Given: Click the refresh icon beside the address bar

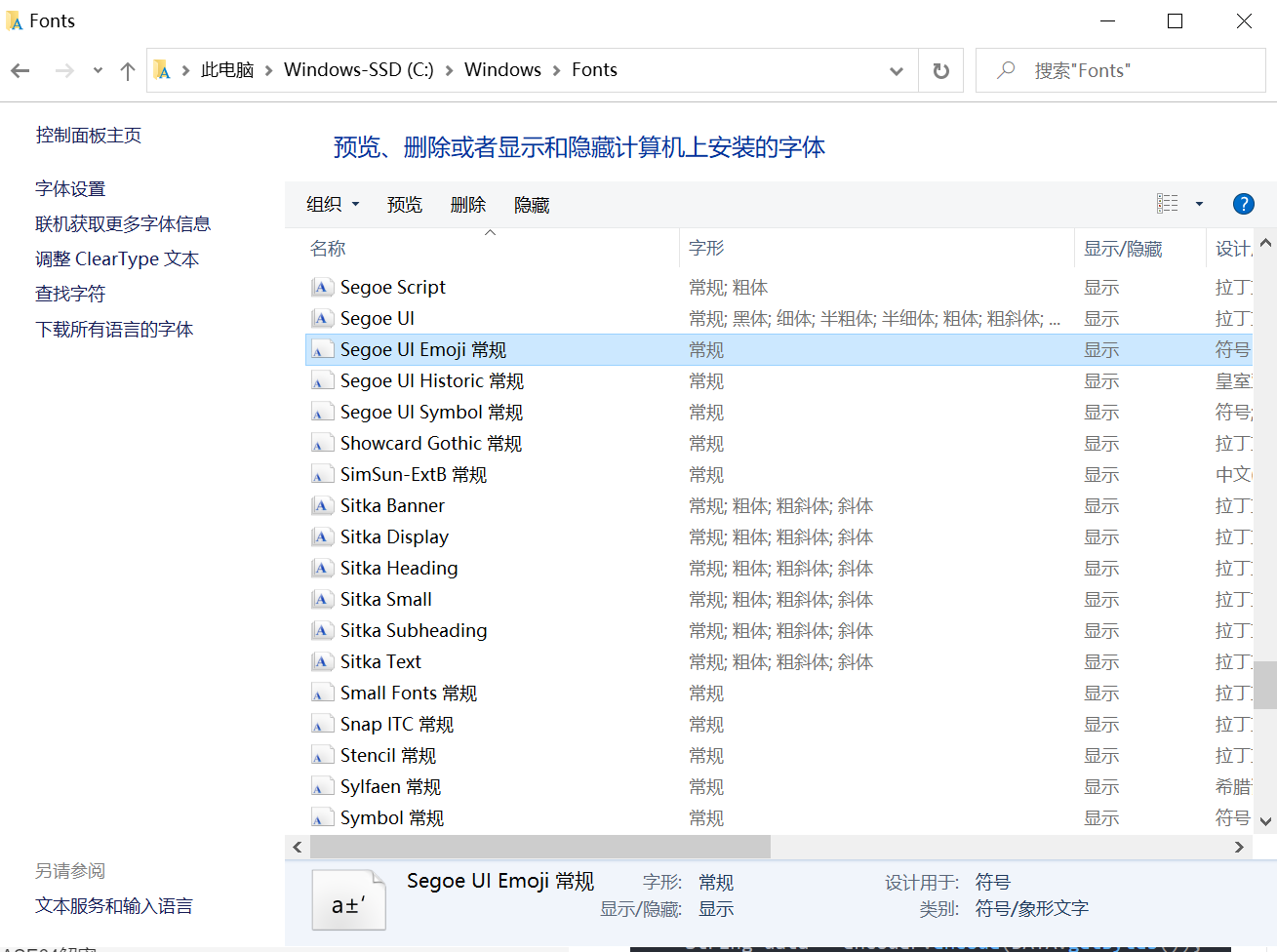Looking at the screenshot, I should click(939, 69).
